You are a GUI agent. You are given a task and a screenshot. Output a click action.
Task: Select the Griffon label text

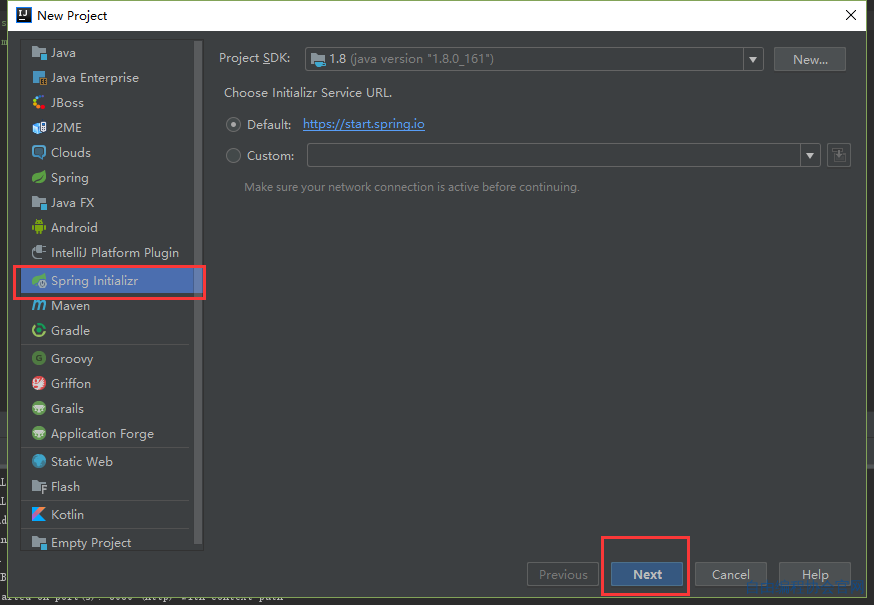tap(71, 384)
